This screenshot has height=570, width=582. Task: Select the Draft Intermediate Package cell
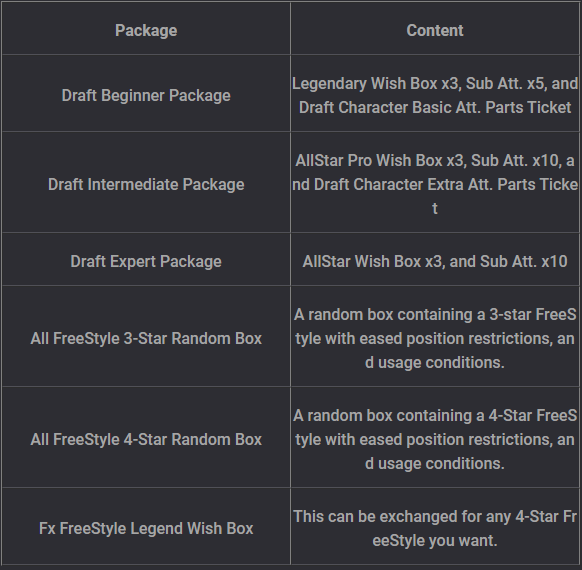(146, 184)
